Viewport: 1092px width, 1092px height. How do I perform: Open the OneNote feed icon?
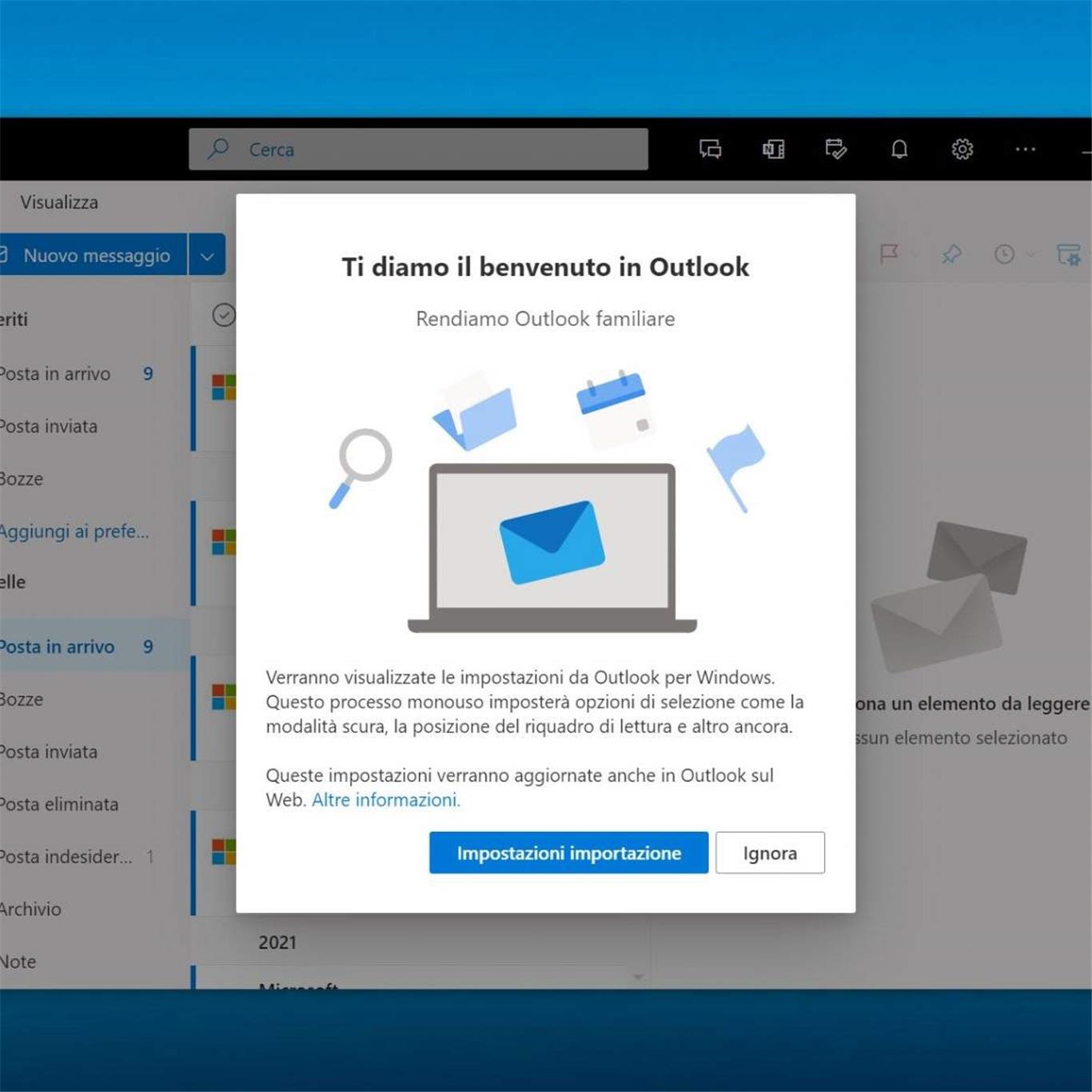(773, 149)
